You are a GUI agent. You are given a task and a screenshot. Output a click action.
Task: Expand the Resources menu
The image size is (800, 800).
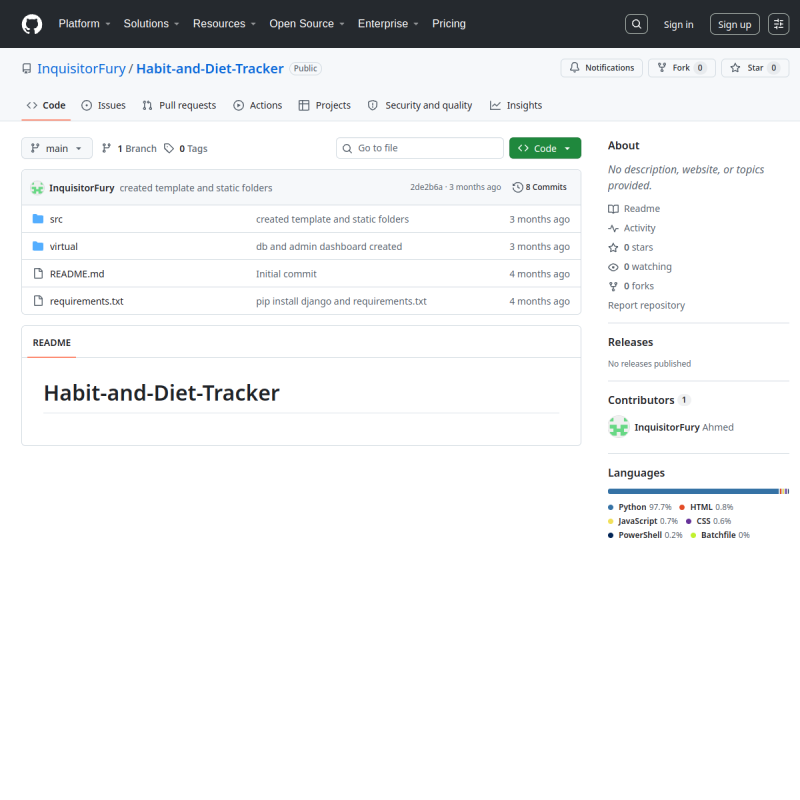coord(224,24)
